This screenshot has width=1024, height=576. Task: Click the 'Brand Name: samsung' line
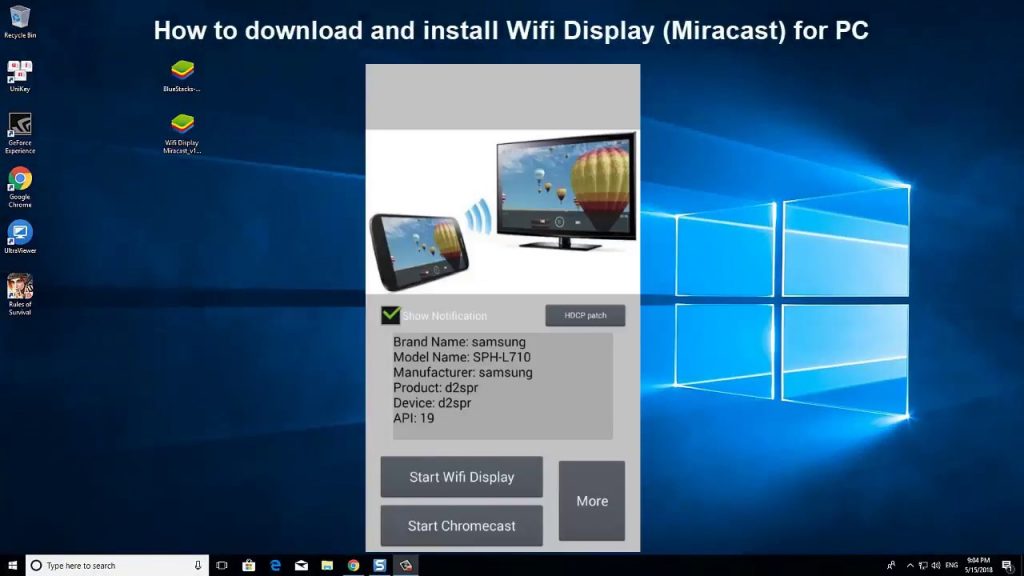[459, 342]
